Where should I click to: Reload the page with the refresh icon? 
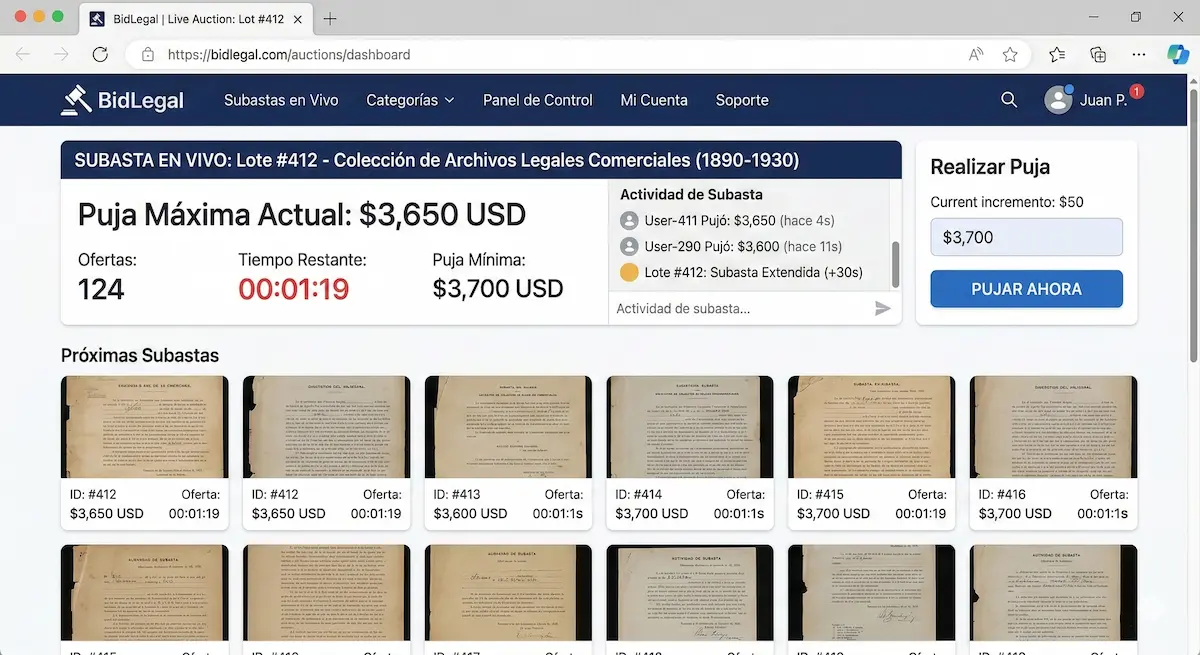(100, 55)
